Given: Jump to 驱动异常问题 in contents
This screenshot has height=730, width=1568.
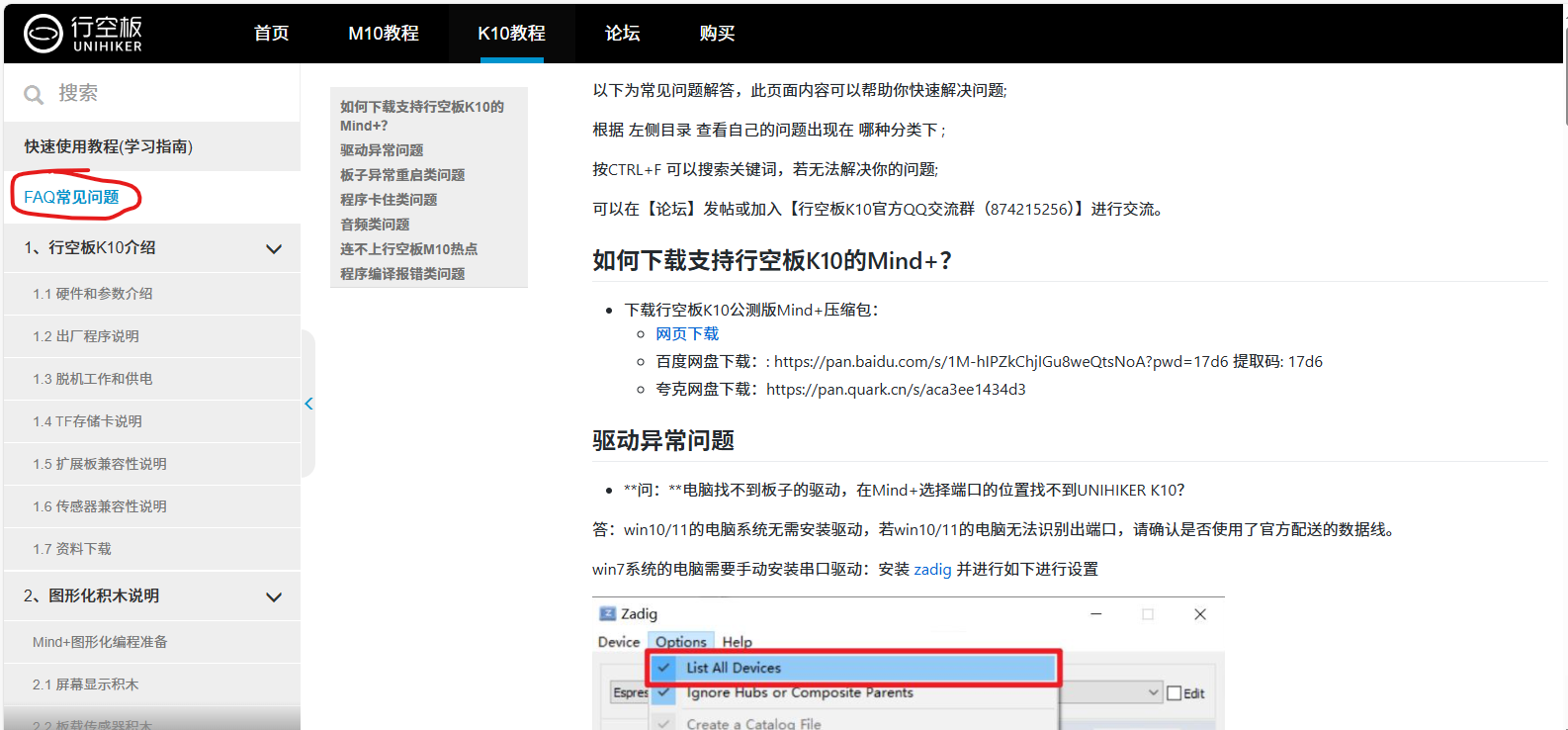Looking at the screenshot, I should click(382, 150).
